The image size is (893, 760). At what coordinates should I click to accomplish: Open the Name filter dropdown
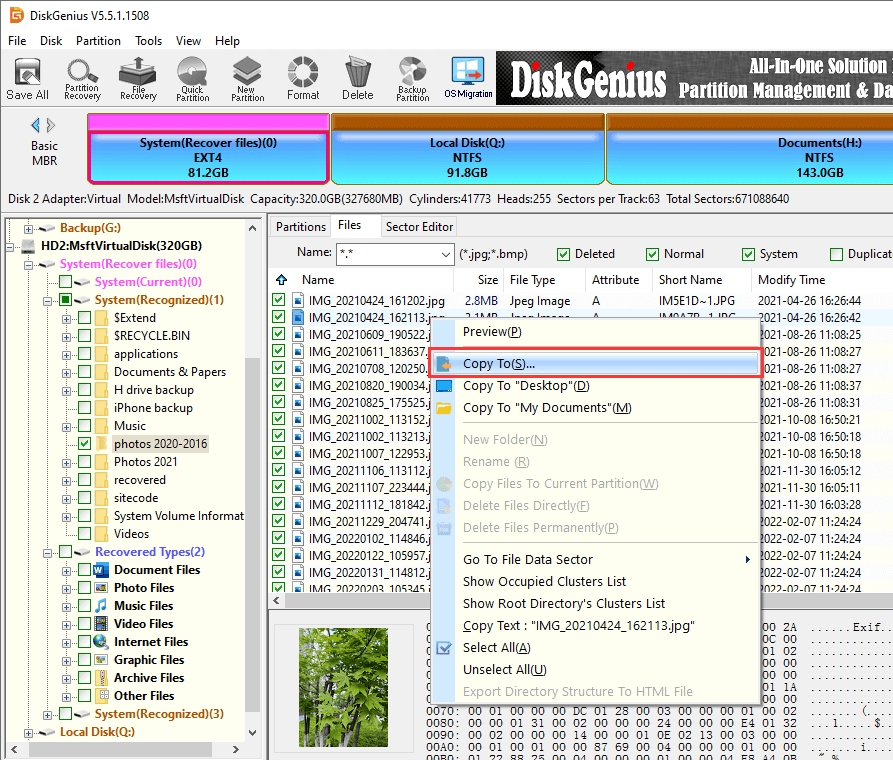coord(444,254)
